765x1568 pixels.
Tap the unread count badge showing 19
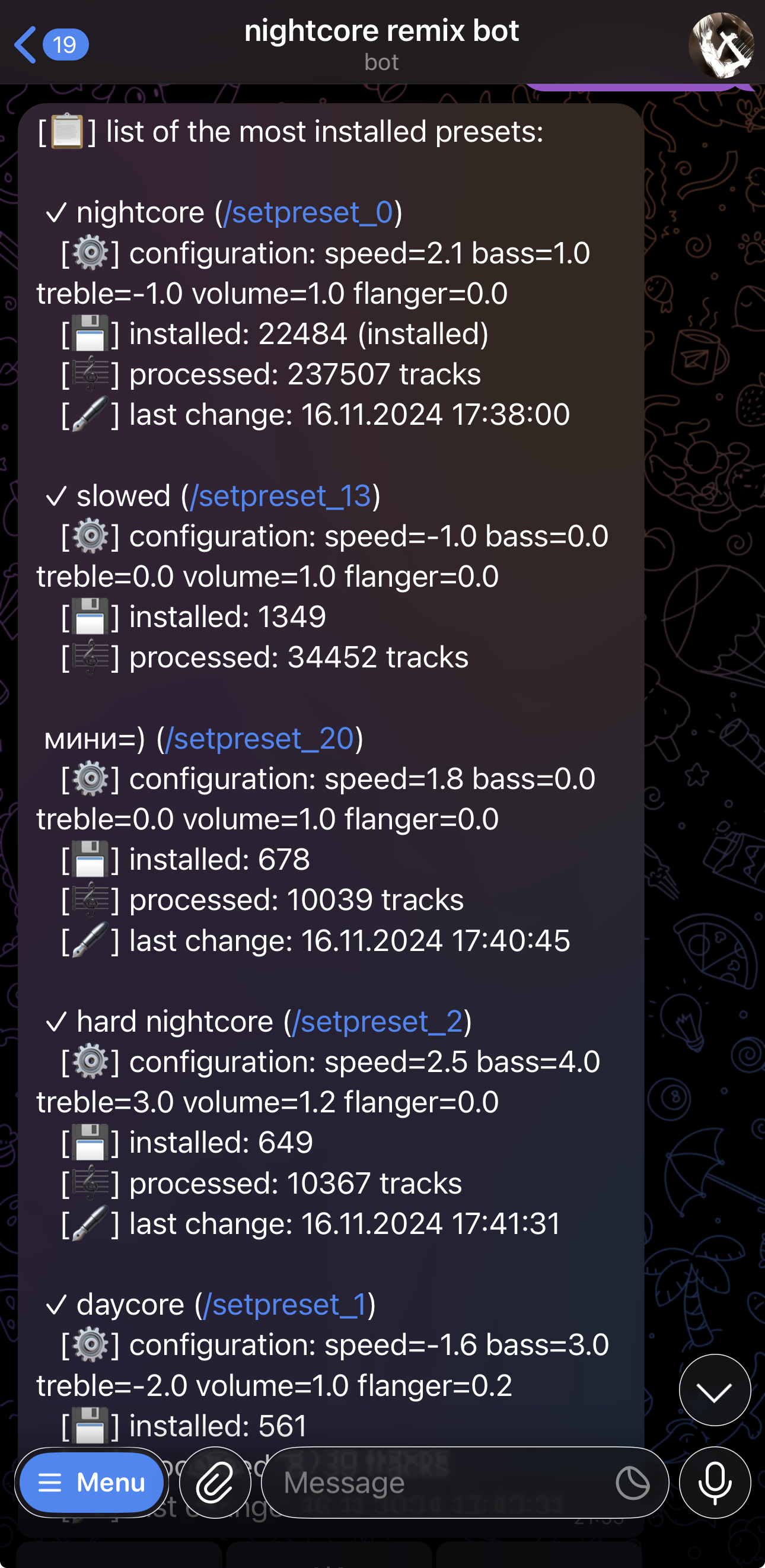tap(66, 44)
